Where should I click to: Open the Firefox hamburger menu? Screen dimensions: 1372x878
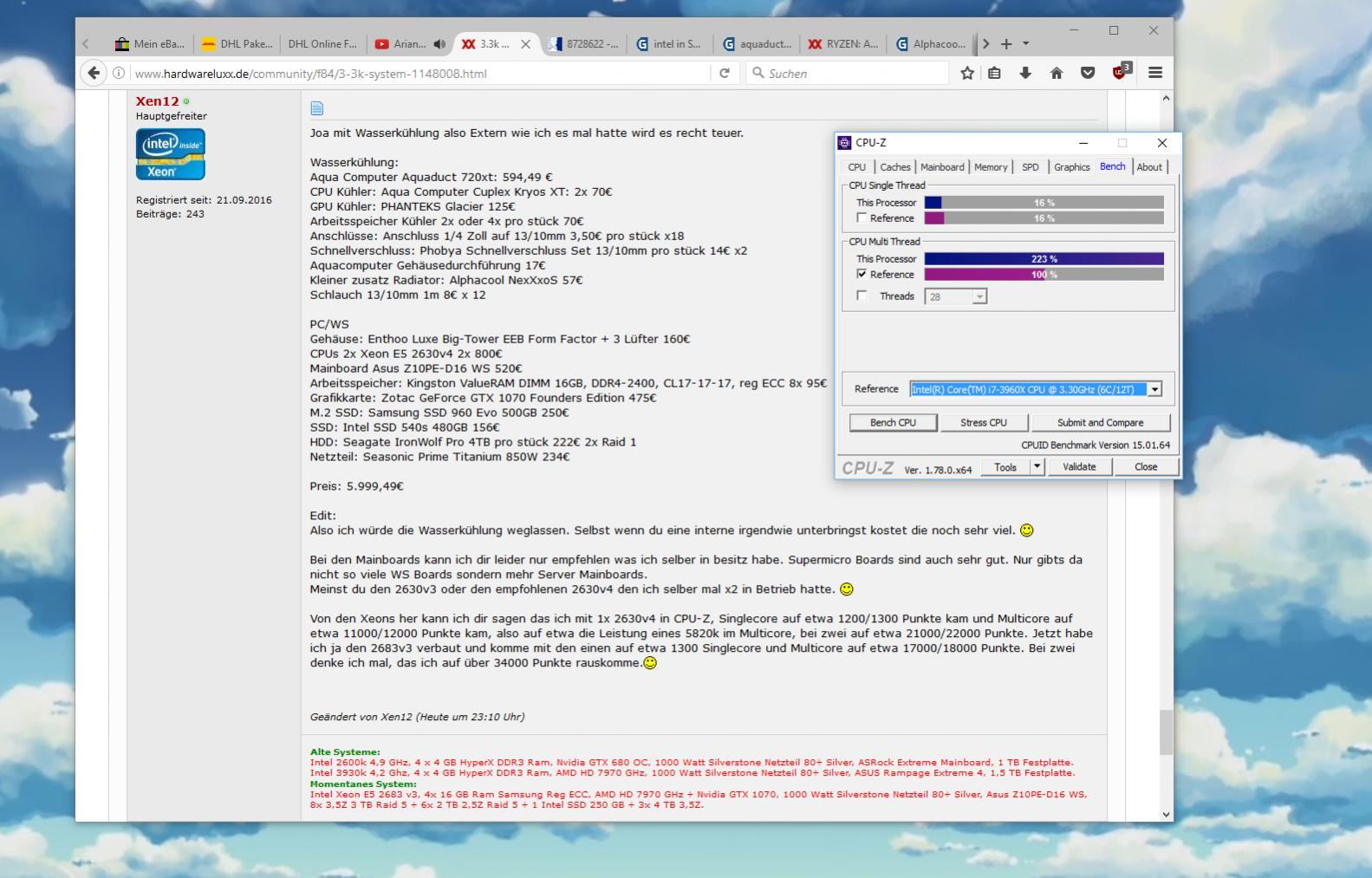[x=1155, y=74]
